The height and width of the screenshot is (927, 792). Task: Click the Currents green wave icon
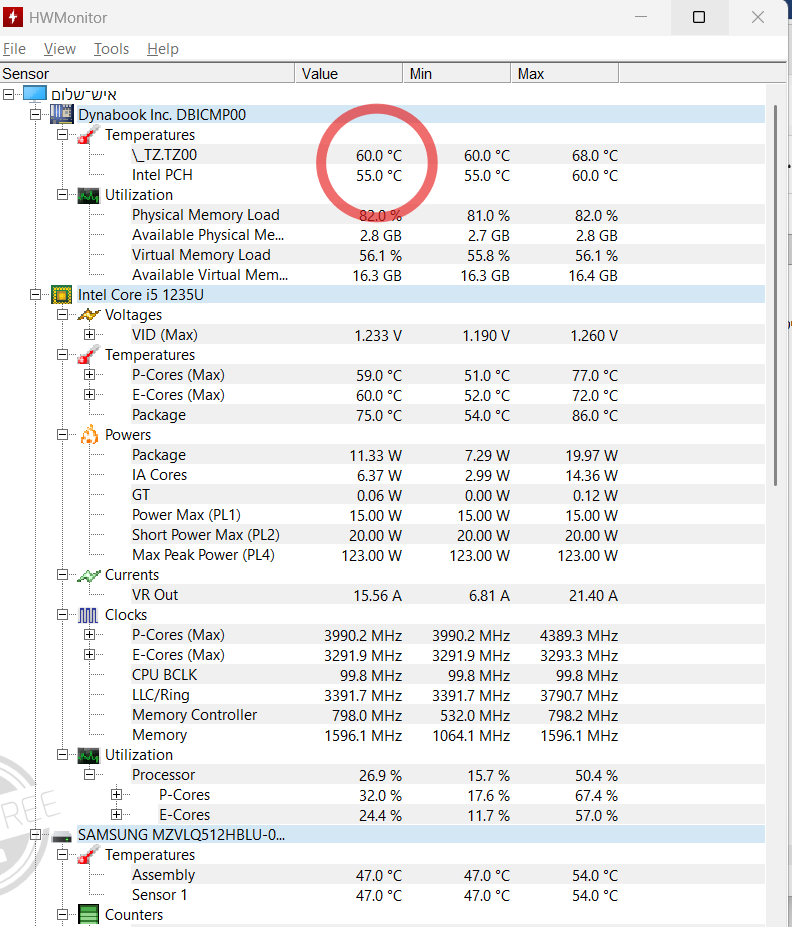tap(90, 575)
